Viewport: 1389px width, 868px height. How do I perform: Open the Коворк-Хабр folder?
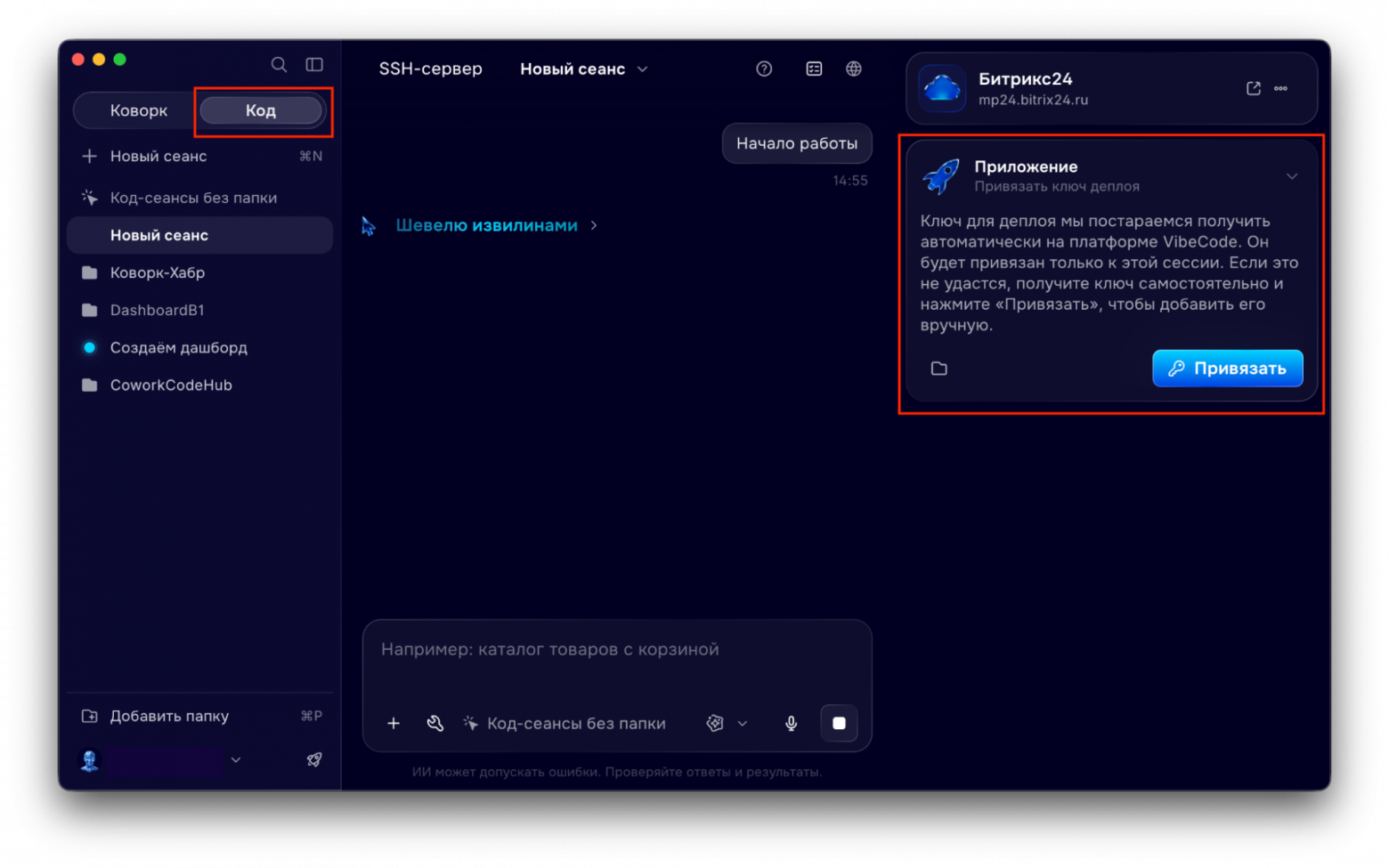click(200, 272)
